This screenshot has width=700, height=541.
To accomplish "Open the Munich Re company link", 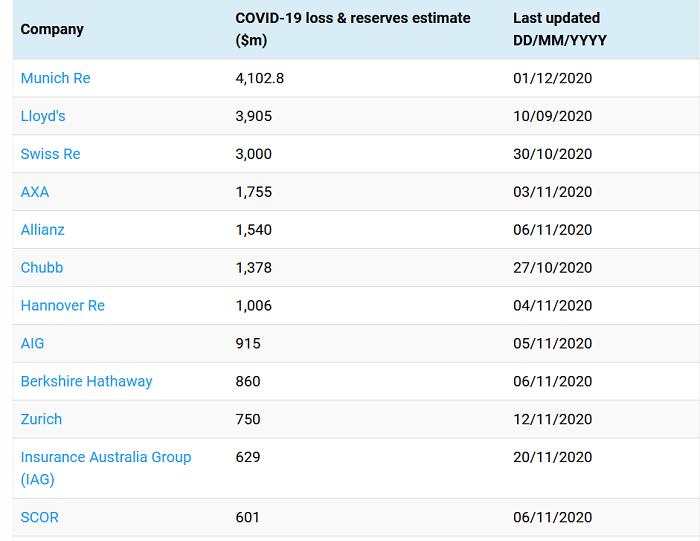I will (55, 78).
